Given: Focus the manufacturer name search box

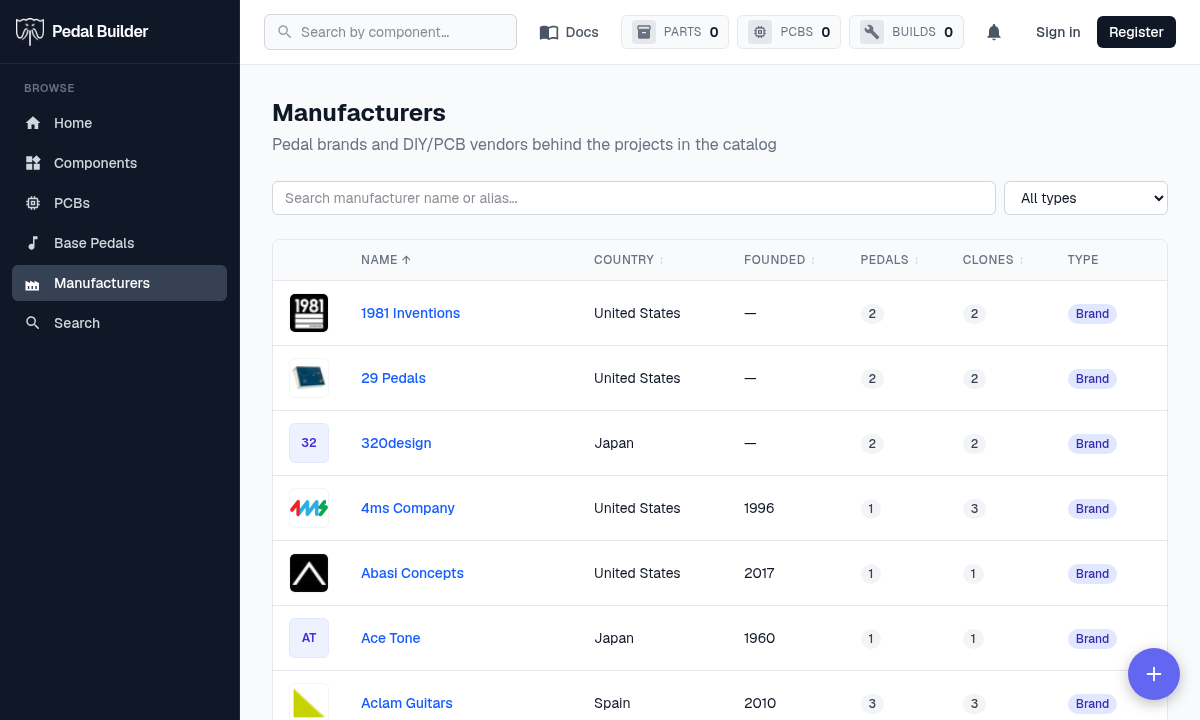Looking at the screenshot, I should [x=634, y=198].
